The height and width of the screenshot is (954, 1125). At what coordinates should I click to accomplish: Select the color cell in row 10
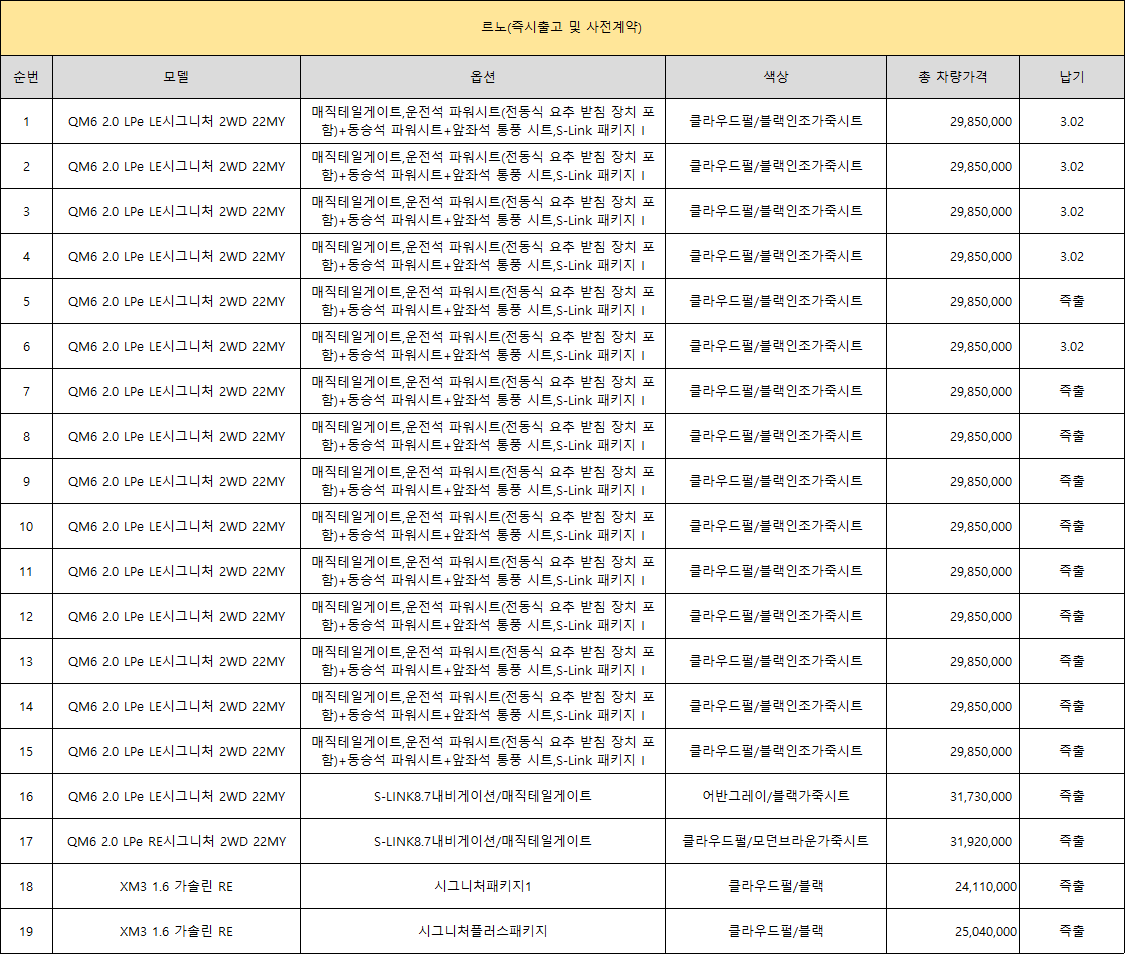pos(776,526)
